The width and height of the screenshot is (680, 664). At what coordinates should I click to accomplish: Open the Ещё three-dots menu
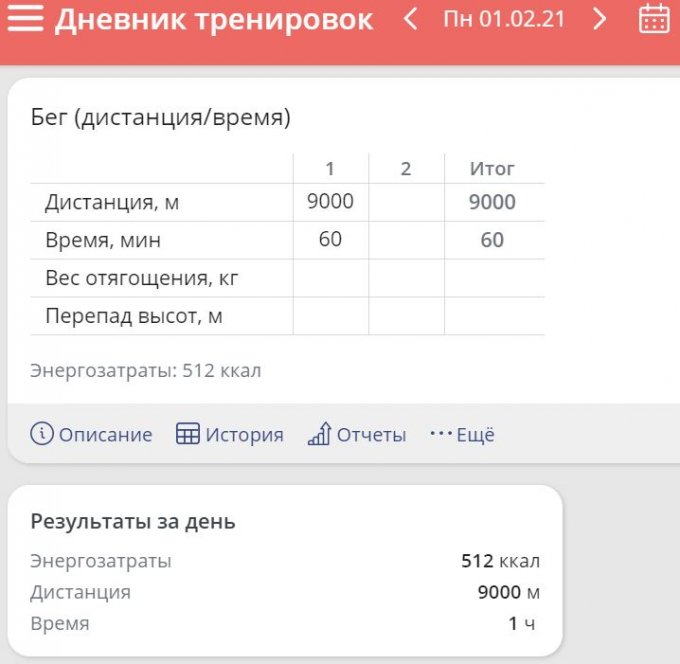(462, 434)
